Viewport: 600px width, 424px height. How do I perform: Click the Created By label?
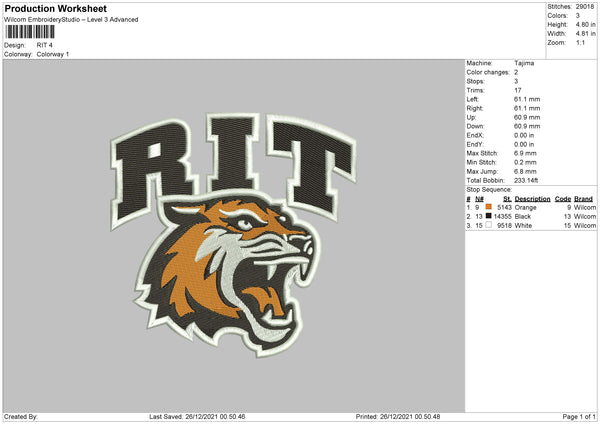[21, 416]
